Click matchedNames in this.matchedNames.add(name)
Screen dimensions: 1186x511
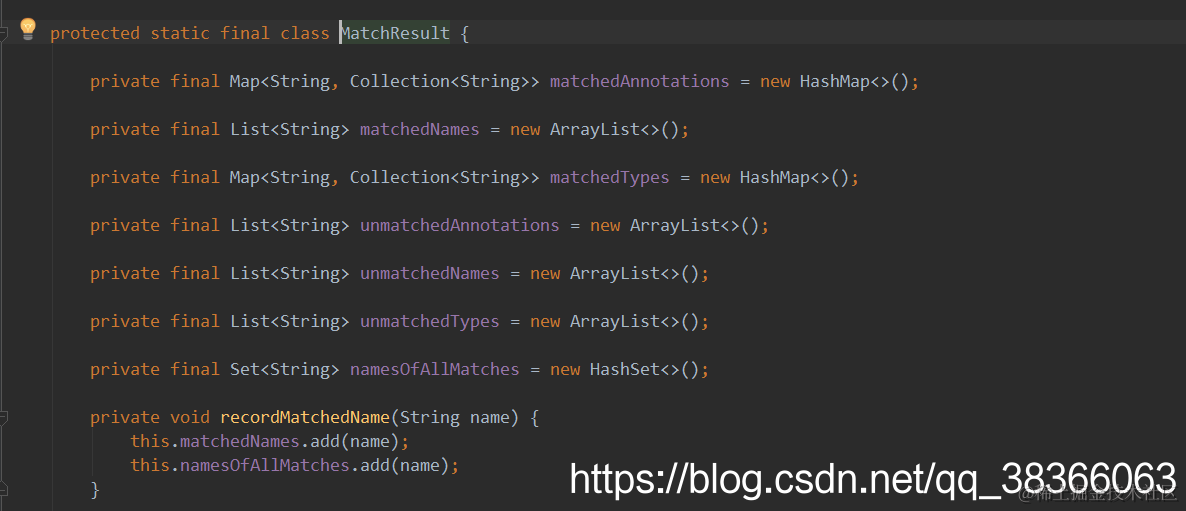pos(240,441)
